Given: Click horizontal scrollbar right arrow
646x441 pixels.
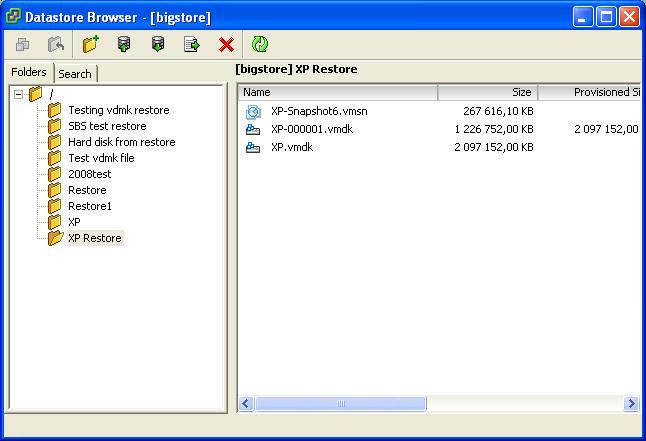Looking at the screenshot, I should pyautogui.click(x=631, y=403).
